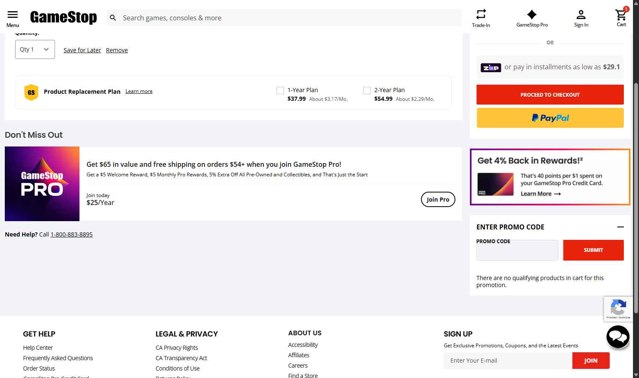Click the GameStop logo
This screenshot has height=378, width=639.
click(64, 17)
